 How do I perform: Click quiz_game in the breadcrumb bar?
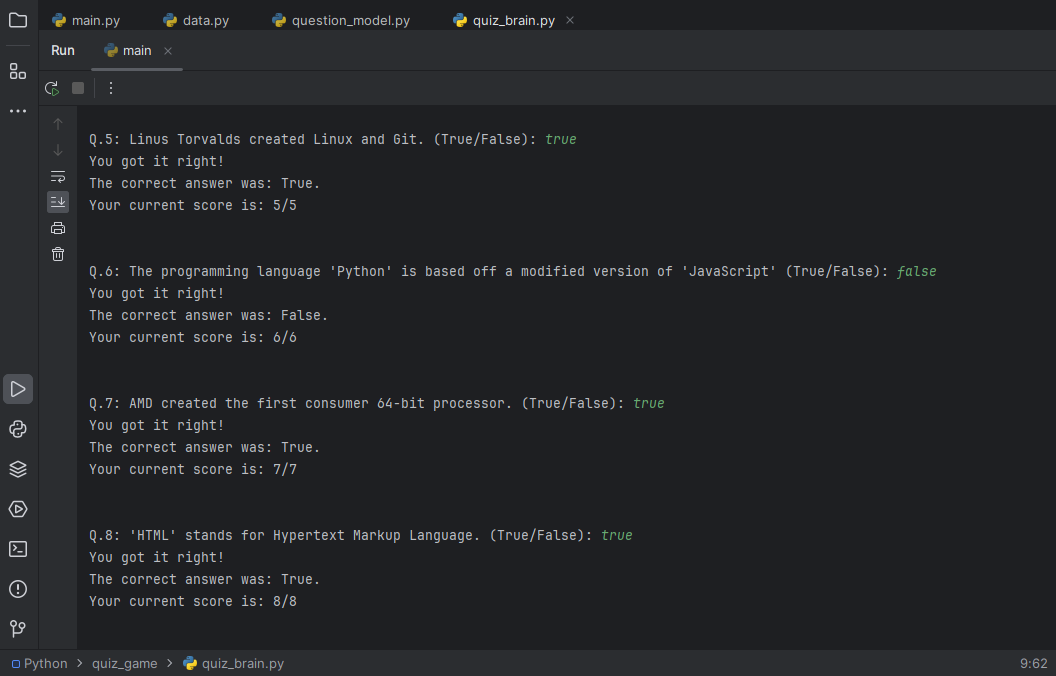(124, 663)
